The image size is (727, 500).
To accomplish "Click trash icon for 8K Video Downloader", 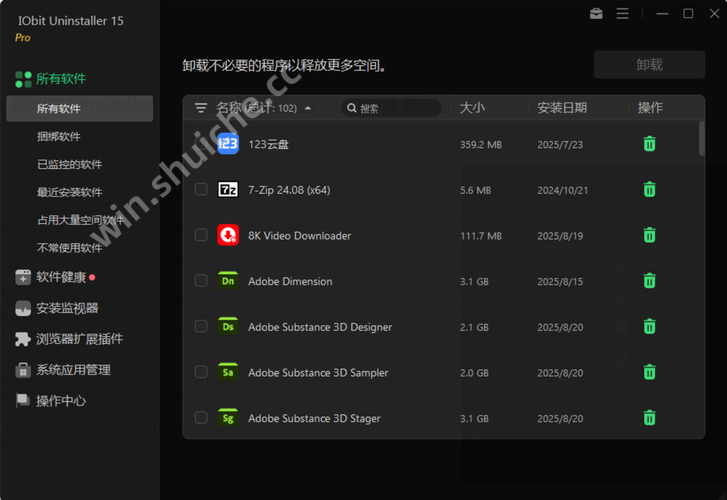I will pos(649,235).
